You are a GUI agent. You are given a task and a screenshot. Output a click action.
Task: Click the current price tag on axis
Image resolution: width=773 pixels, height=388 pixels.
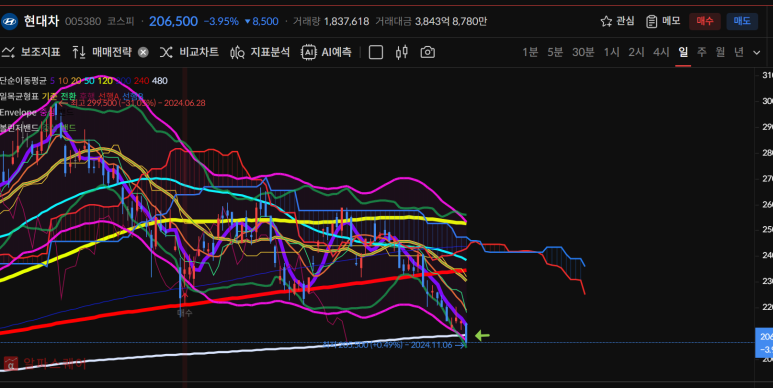point(765,343)
